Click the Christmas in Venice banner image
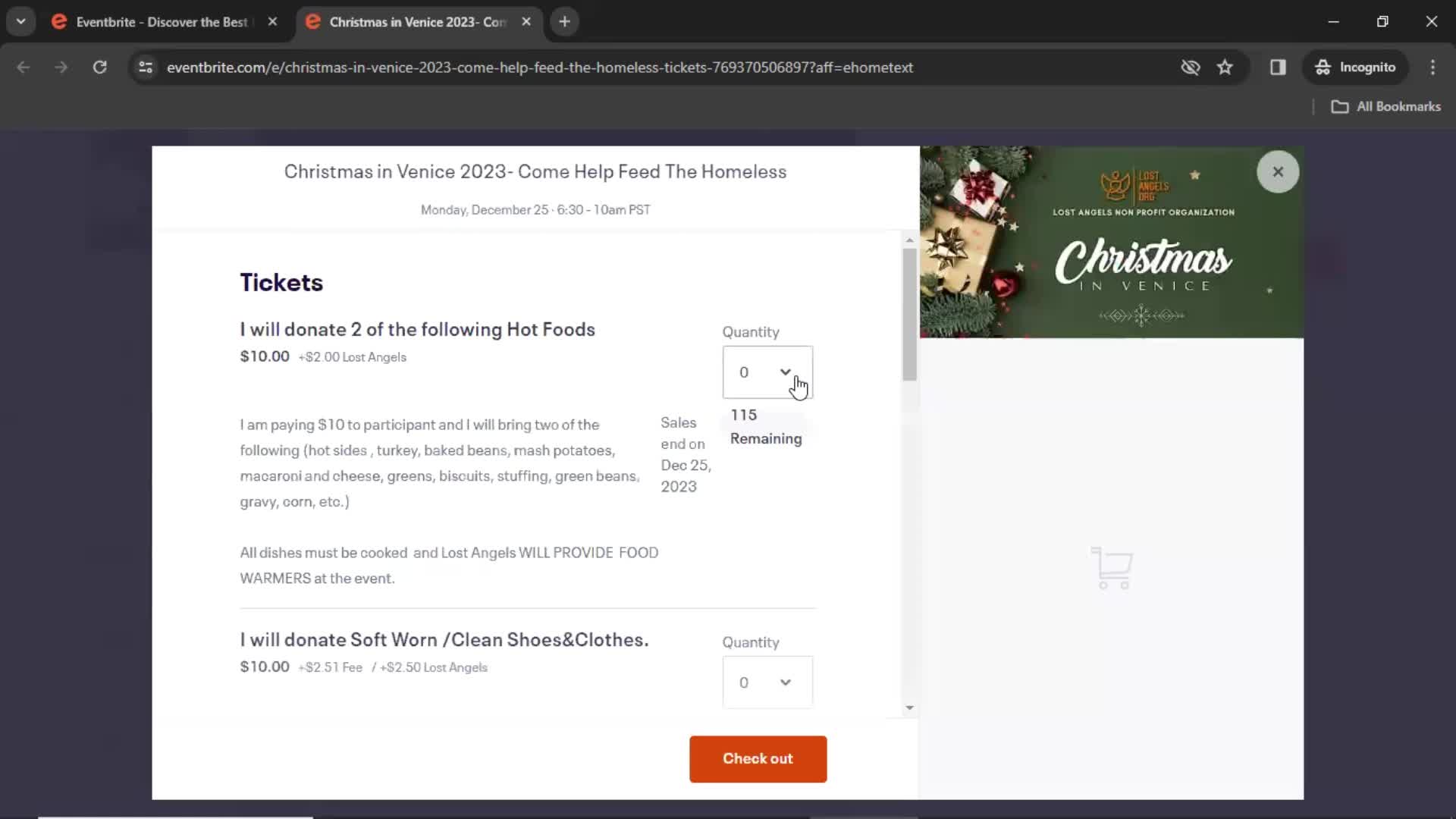This screenshot has height=819, width=1456. (x=1111, y=243)
